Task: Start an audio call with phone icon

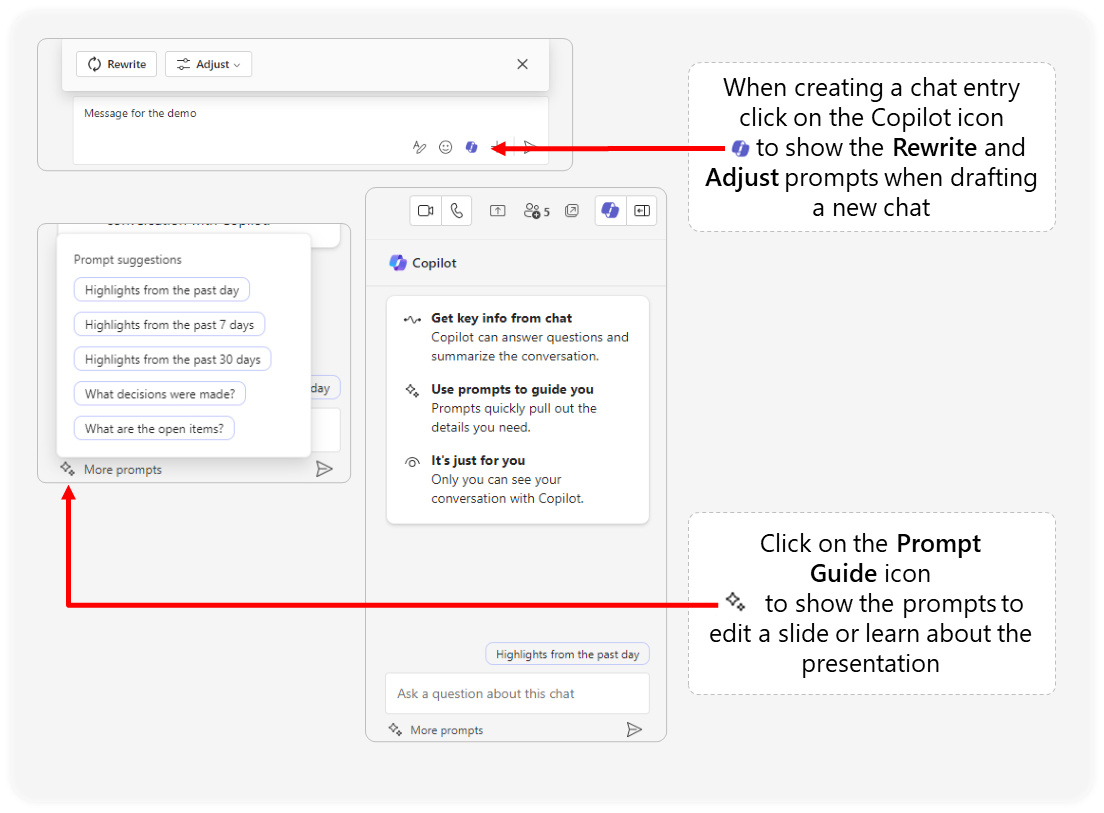Action: [x=457, y=211]
